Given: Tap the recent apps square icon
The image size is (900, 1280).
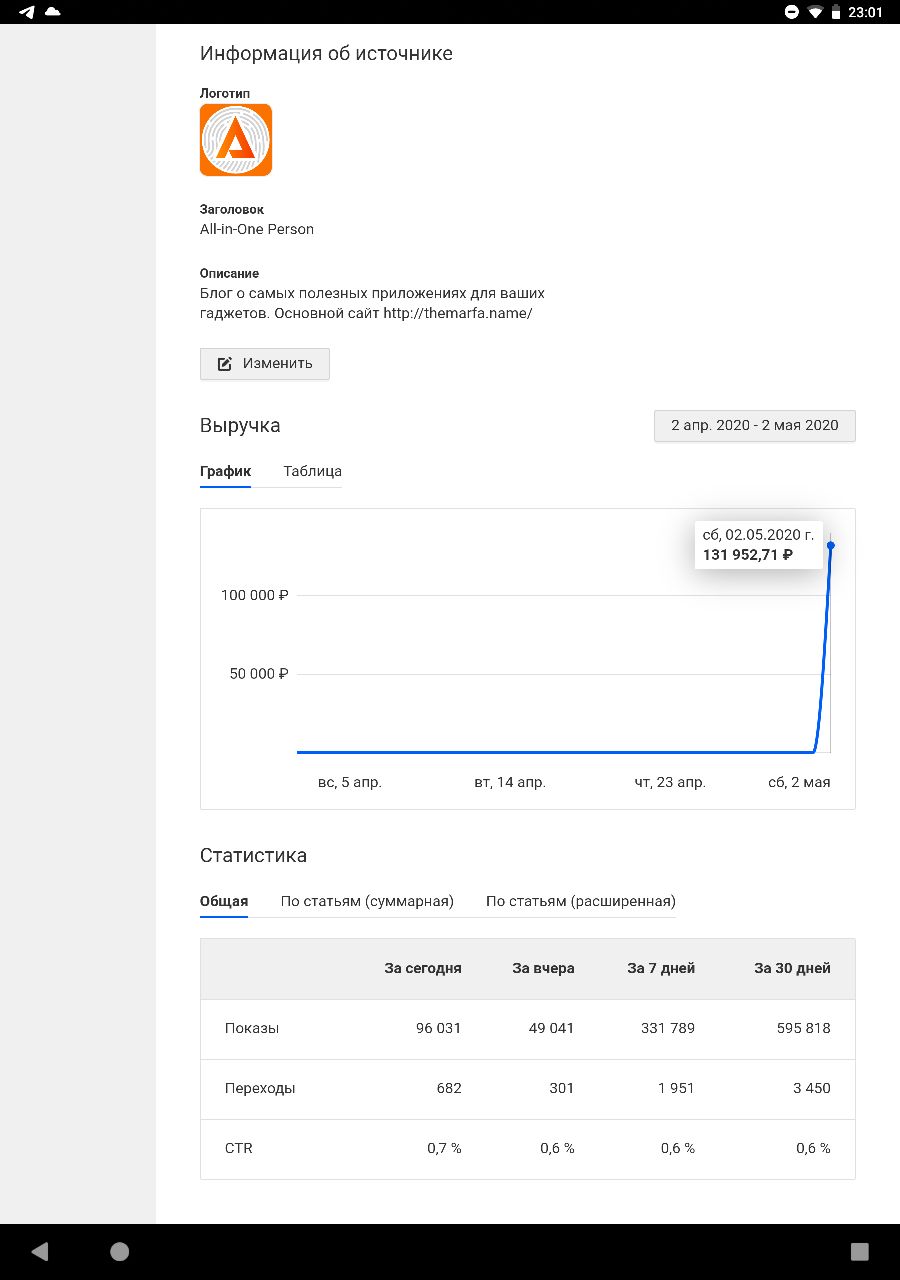Looking at the screenshot, I should pos(859,1251).
